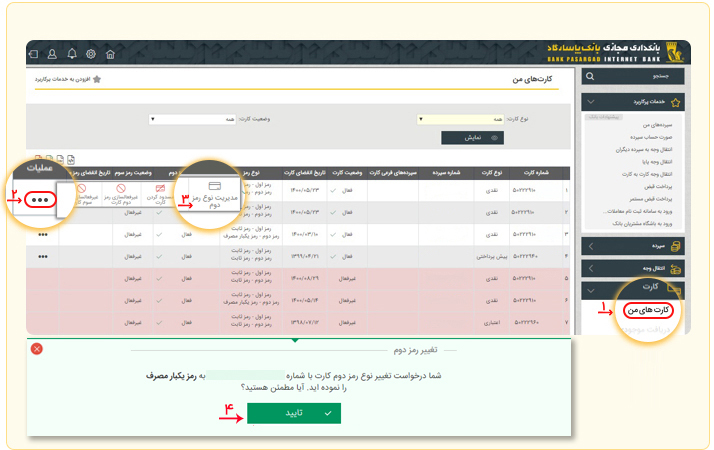
Task: Click the expiry date 1398/07/12 cell
Action: click(x=305, y=322)
